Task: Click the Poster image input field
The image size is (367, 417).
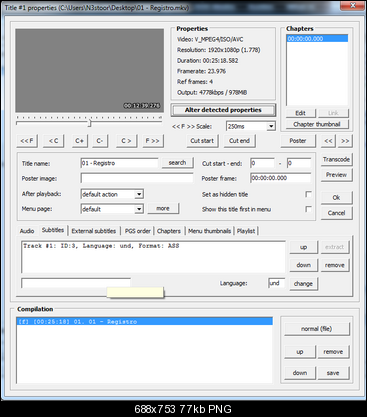Action: 137,178
